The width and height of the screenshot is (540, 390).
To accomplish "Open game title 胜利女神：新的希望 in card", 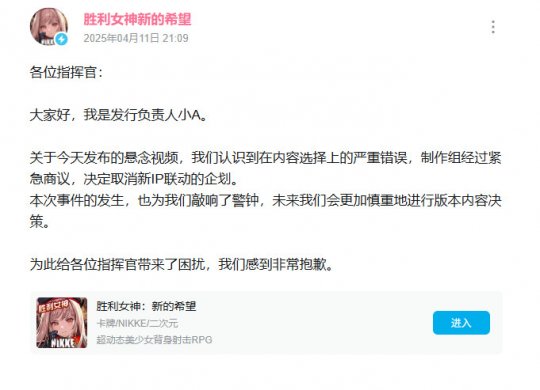I will (146, 306).
